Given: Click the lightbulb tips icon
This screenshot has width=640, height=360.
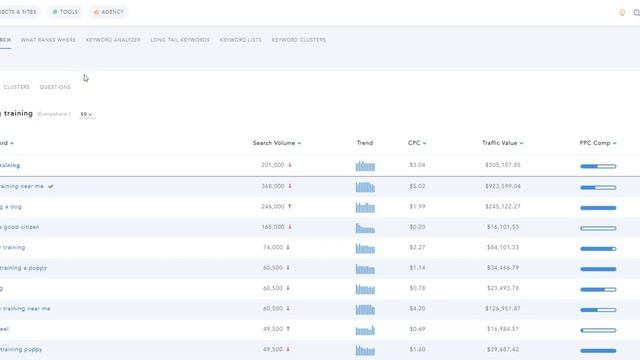Looking at the screenshot, I should [622, 13].
